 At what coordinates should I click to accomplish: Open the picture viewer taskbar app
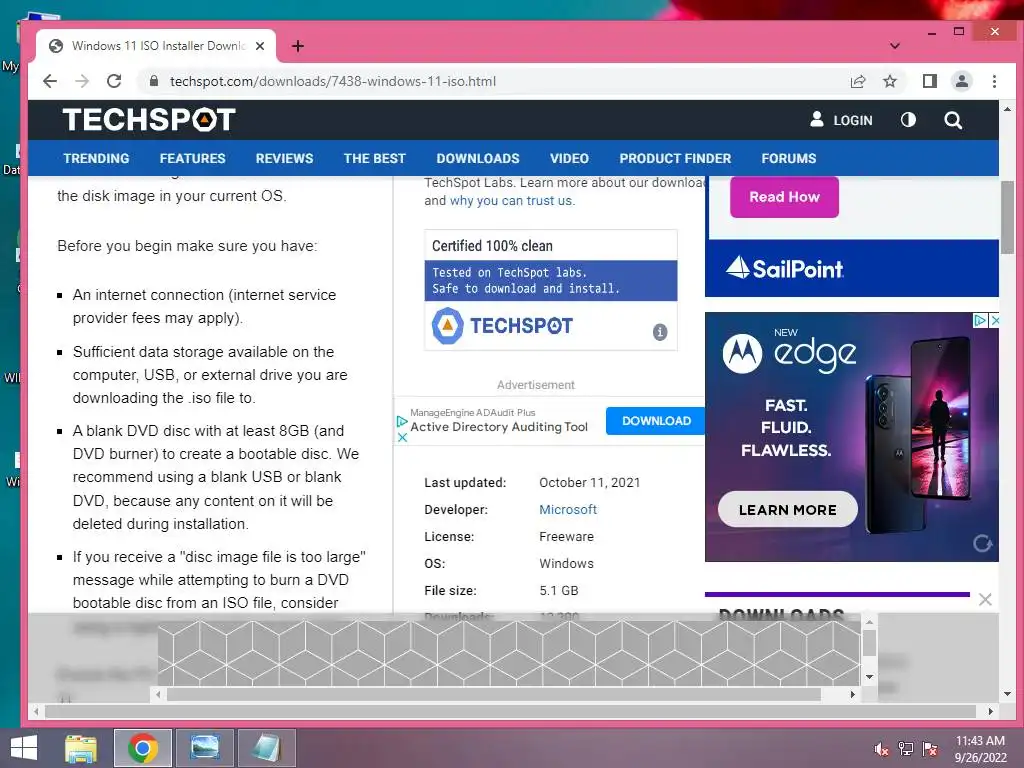tap(205, 748)
